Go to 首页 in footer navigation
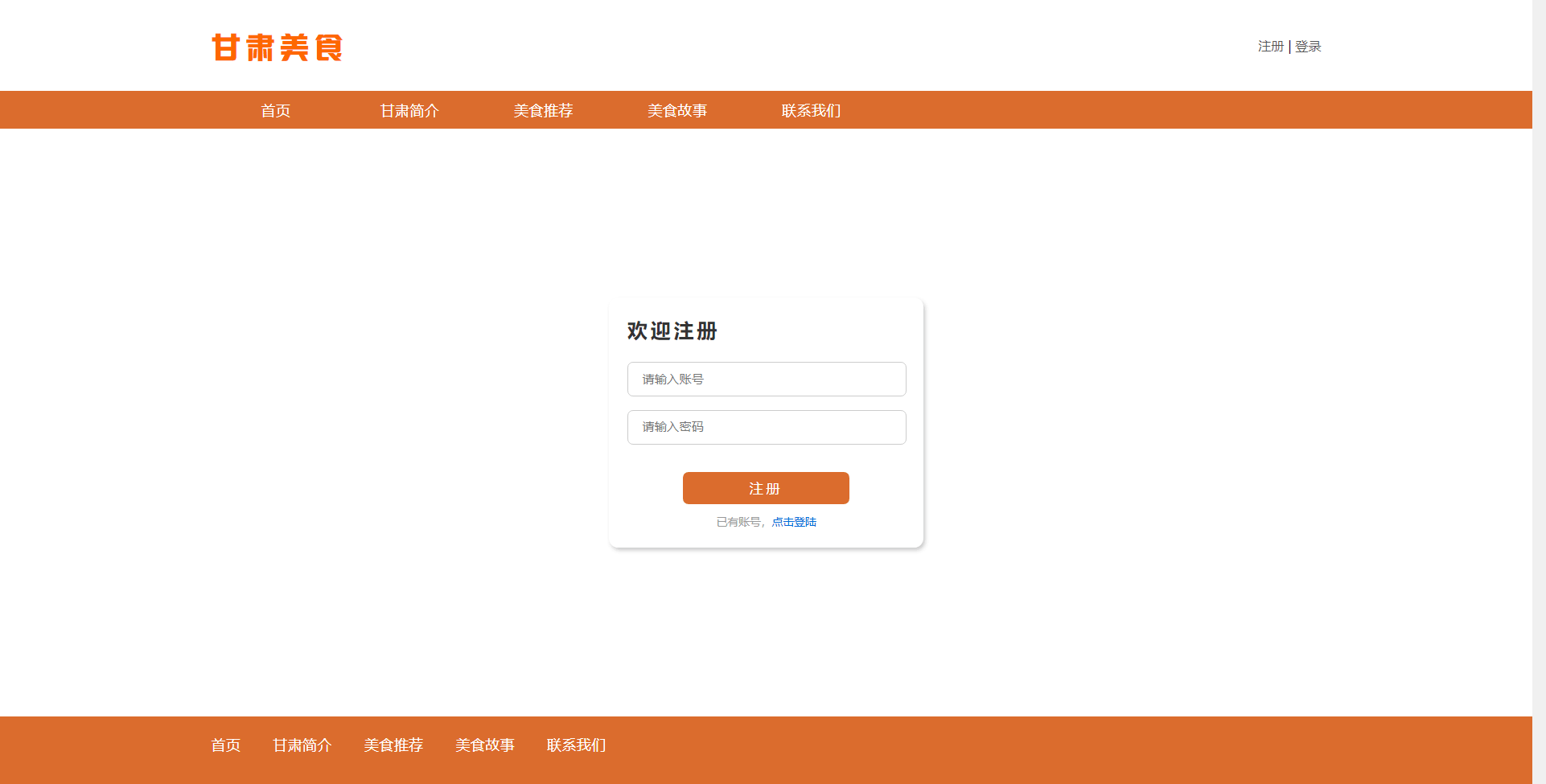This screenshot has height=784, width=1546. point(225,745)
